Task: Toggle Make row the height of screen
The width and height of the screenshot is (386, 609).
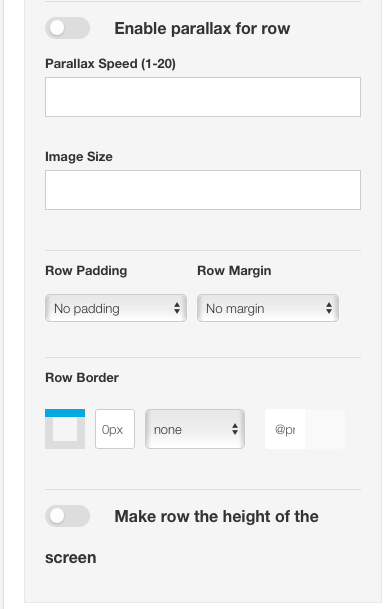Action: (x=68, y=516)
